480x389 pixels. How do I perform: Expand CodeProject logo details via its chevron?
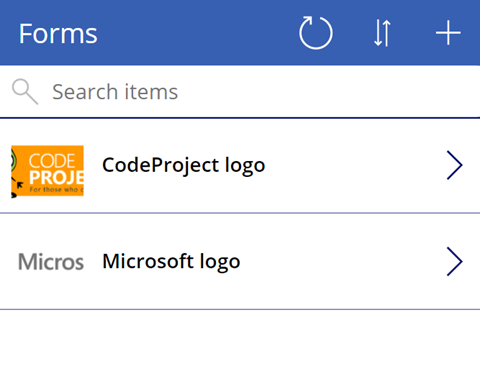455,165
